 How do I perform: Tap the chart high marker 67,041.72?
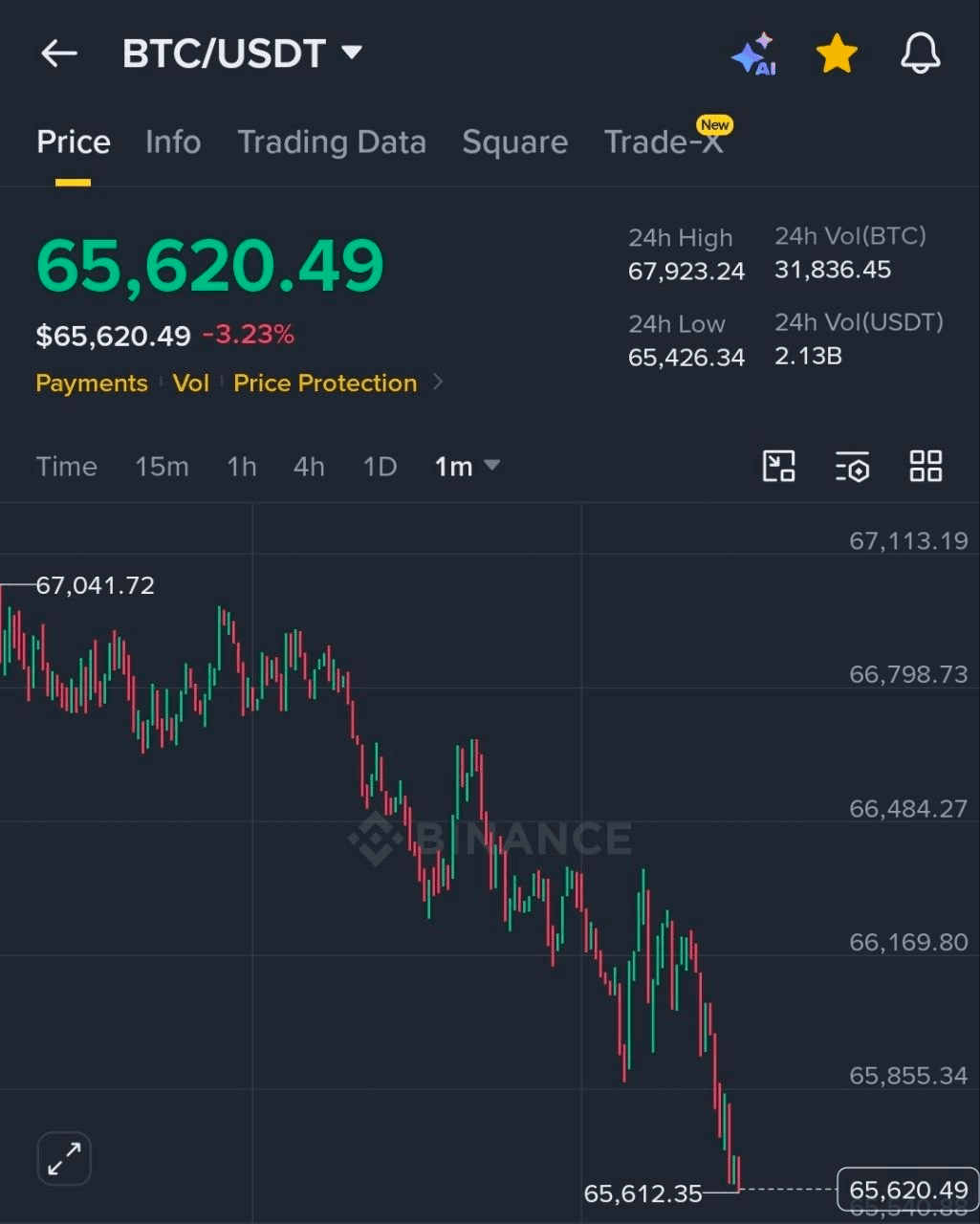95,585
